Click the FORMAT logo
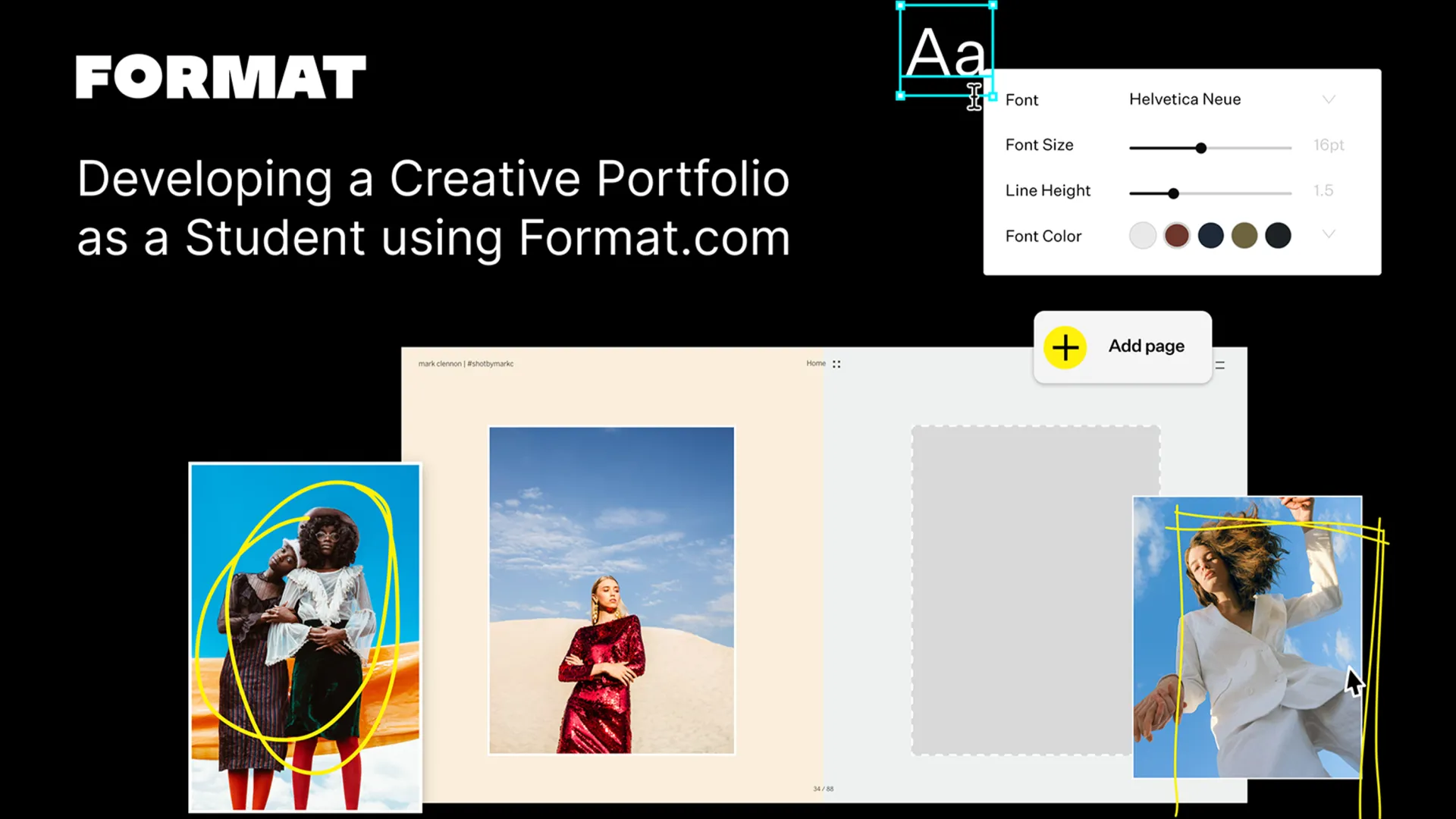 (221, 77)
